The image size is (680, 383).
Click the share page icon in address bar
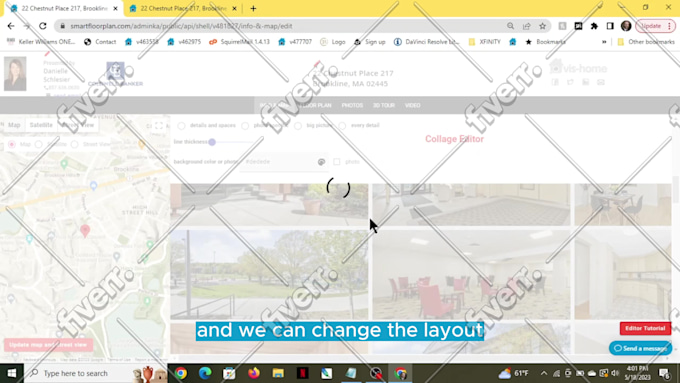pos(526,26)
